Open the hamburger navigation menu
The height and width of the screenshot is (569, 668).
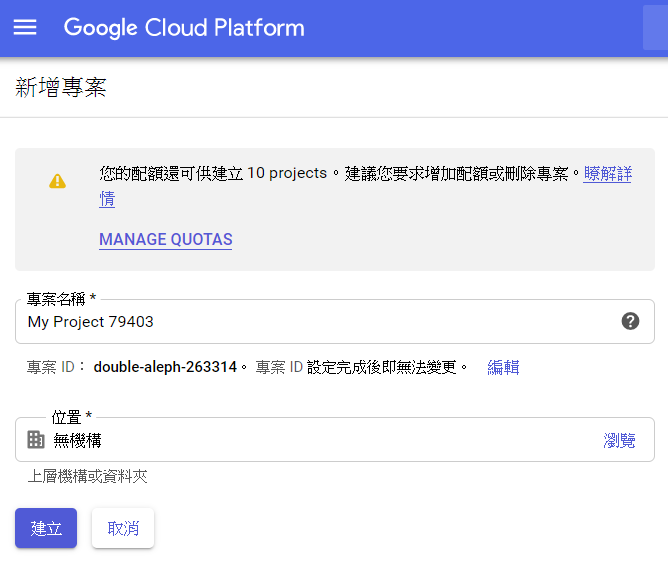(x=25, y=27)
